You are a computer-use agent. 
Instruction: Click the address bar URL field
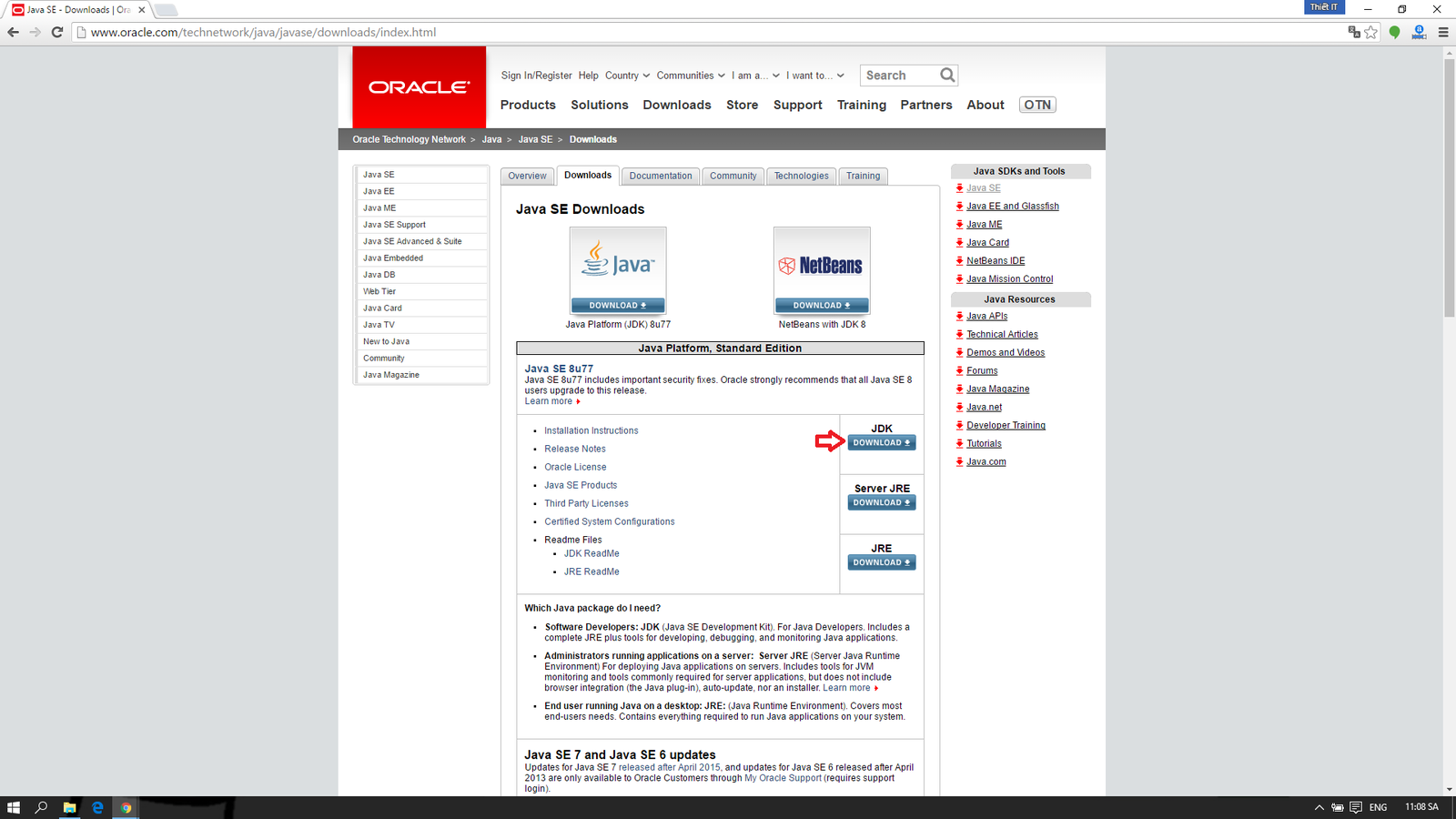(x=710, y=32)
